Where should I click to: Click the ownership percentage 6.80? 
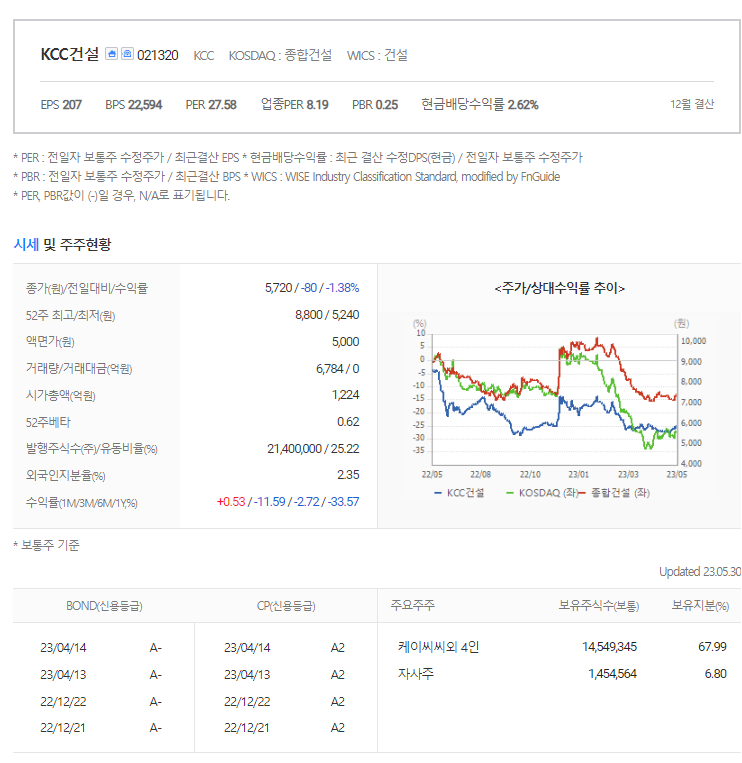pos(716,674)
